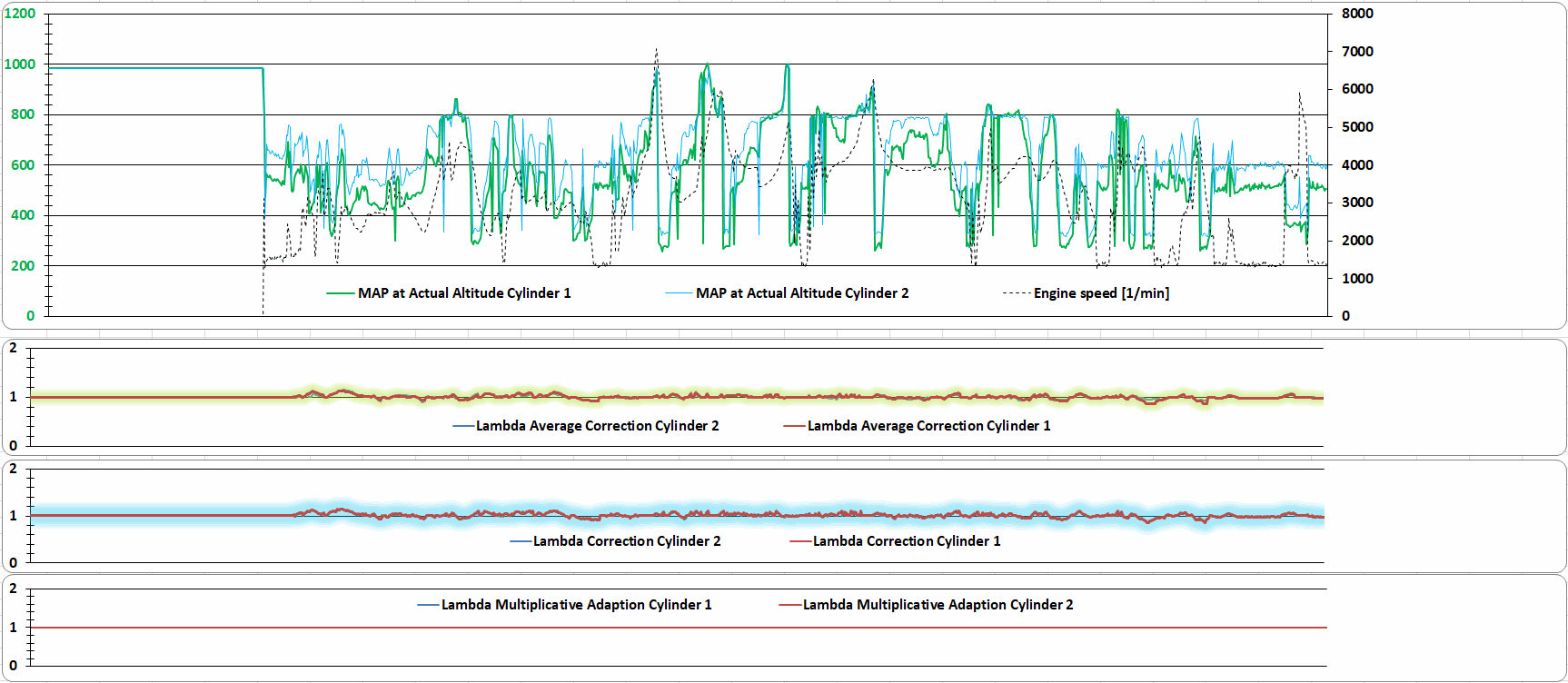Click the blue line marker for MAP Cylinder 2
The image size is (1568, 683).
679,293
